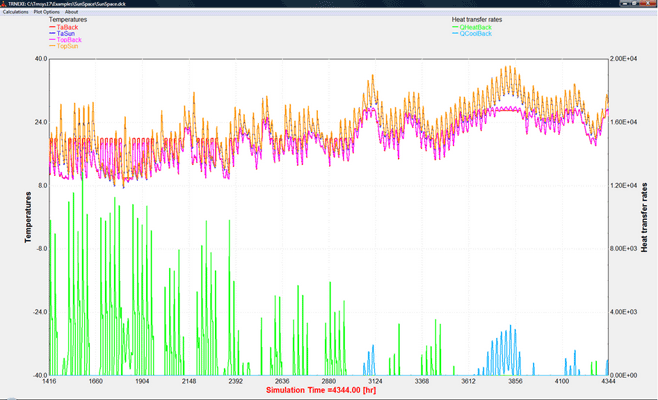Click the Heat transfer rates legend heading
The height and width of the screenshot is (400, 658).
pyautogui.click(x=478, y=19)
